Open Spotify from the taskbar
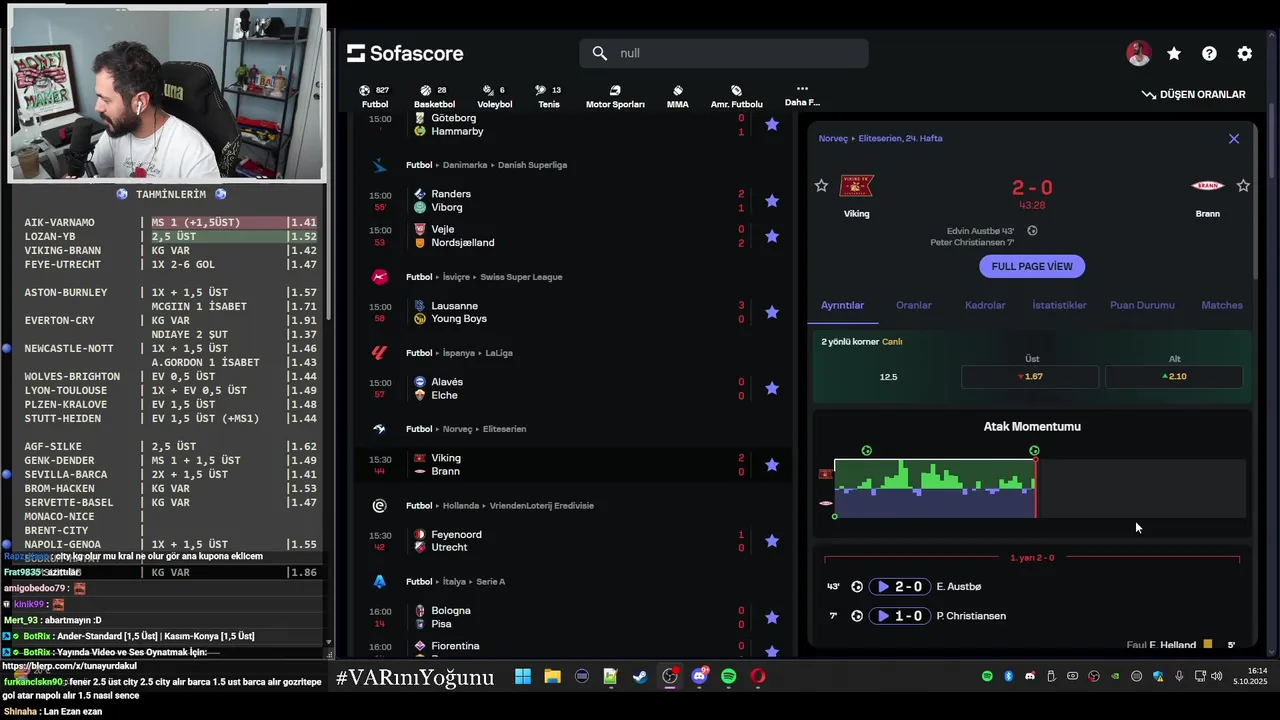 (x=728, y=677)
